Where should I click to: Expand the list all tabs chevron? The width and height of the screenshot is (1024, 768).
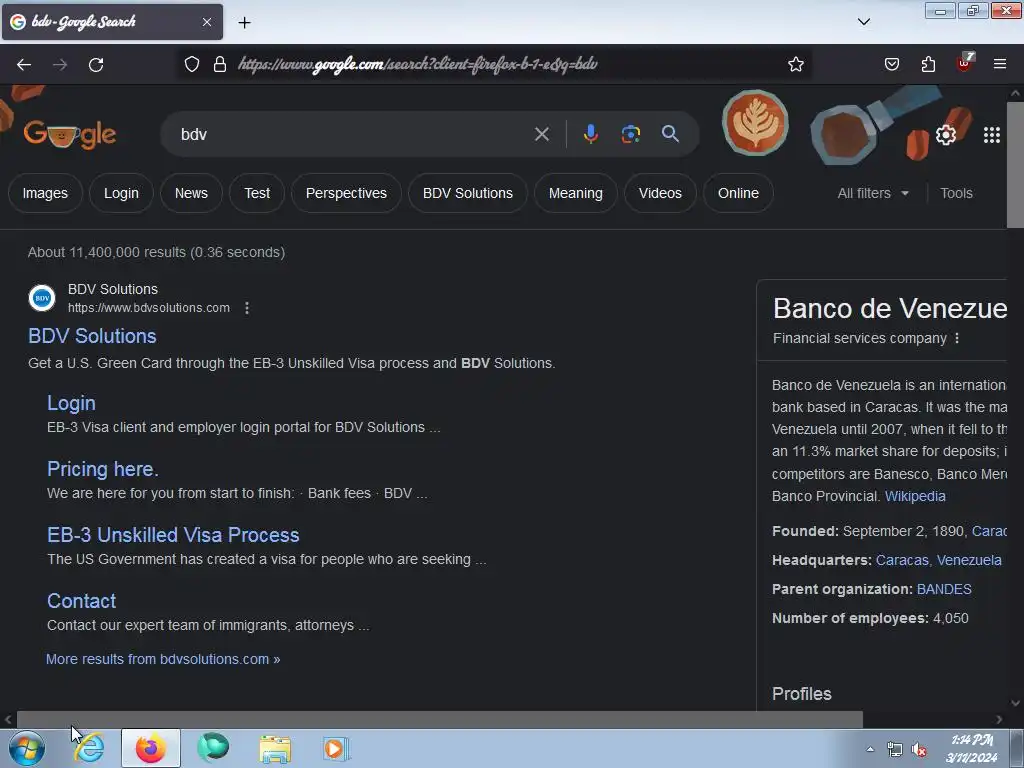(863, 22)
